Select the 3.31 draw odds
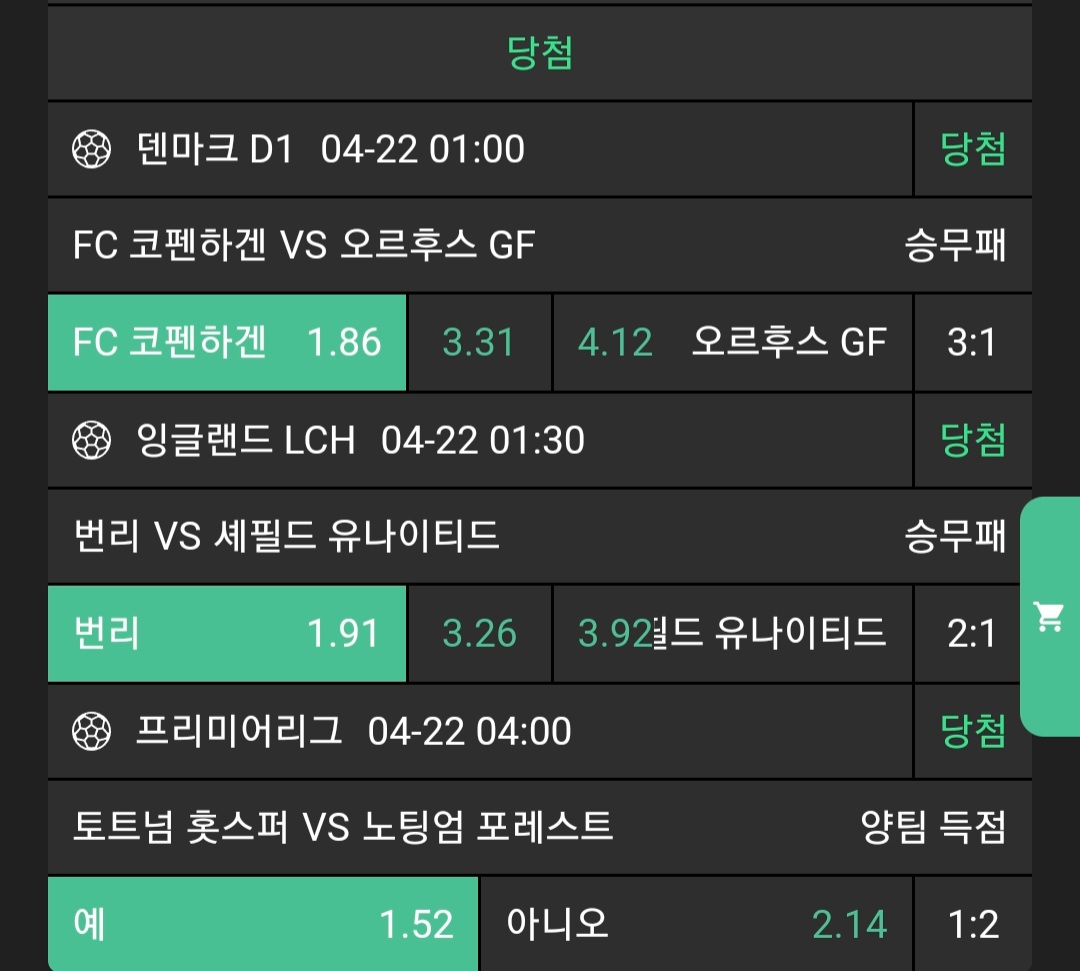This screenshot has height=971, width=1080. click(x=479, y=343)
